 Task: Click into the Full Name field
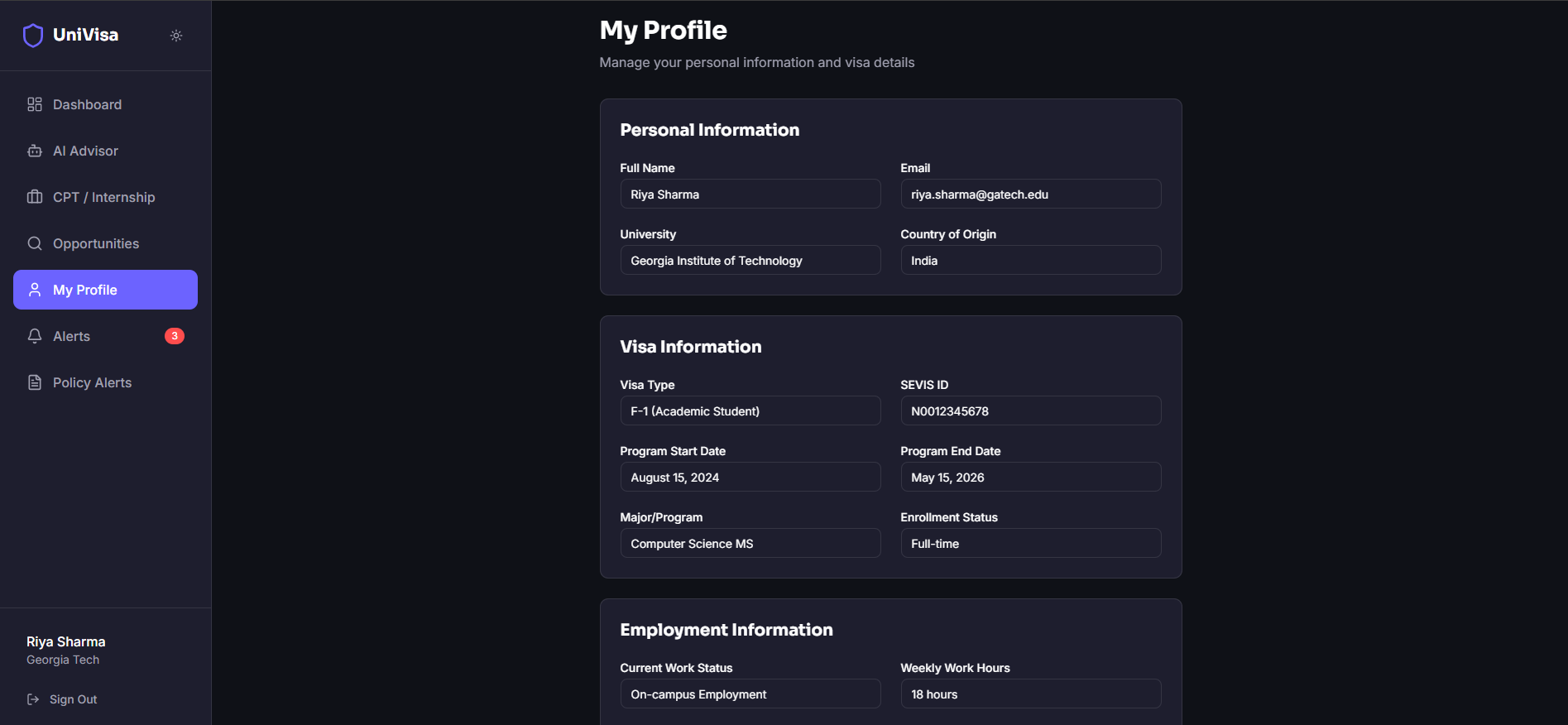point(750,194)
